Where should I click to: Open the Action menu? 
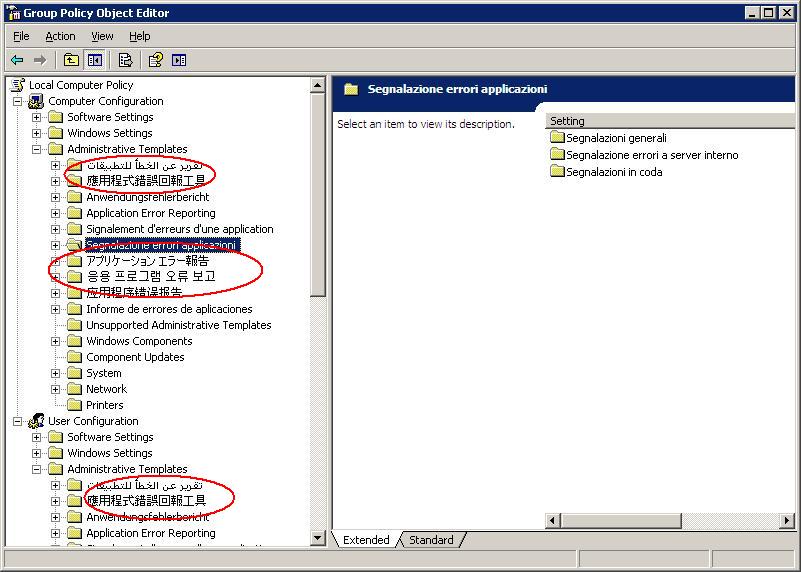point(60,36)
